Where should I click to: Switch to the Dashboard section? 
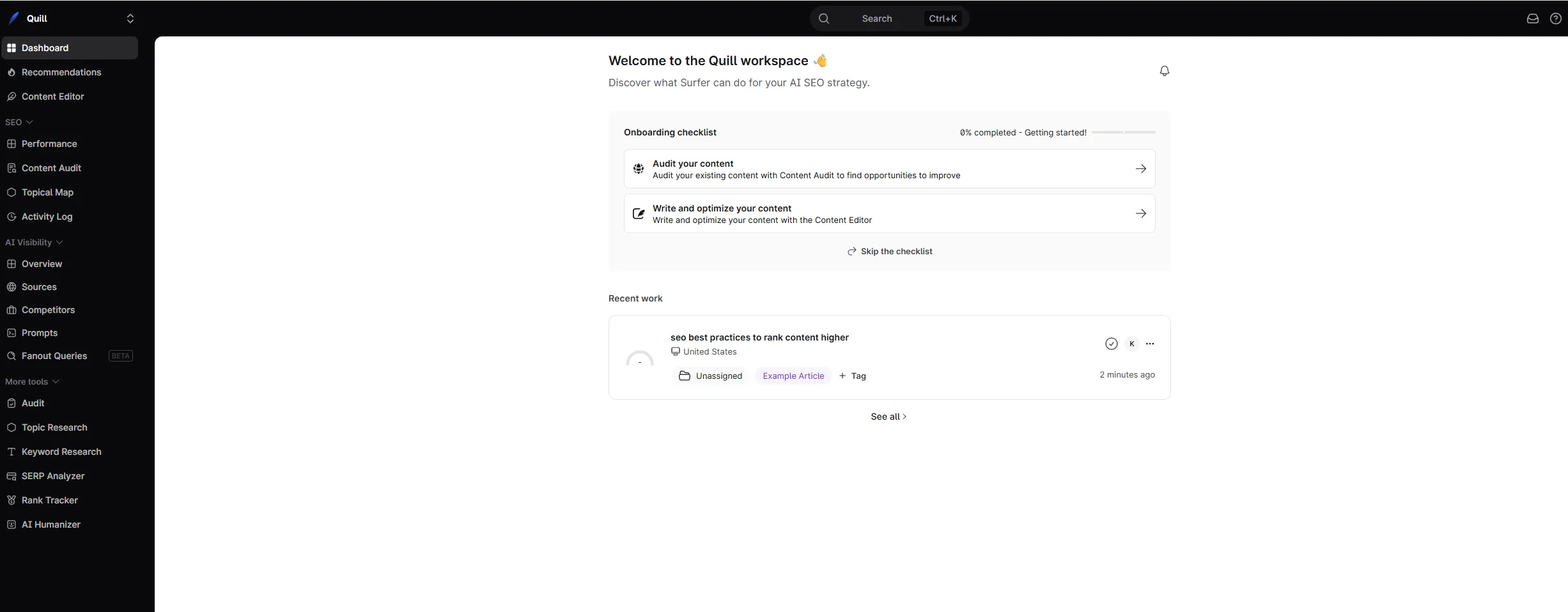(45, 47)
